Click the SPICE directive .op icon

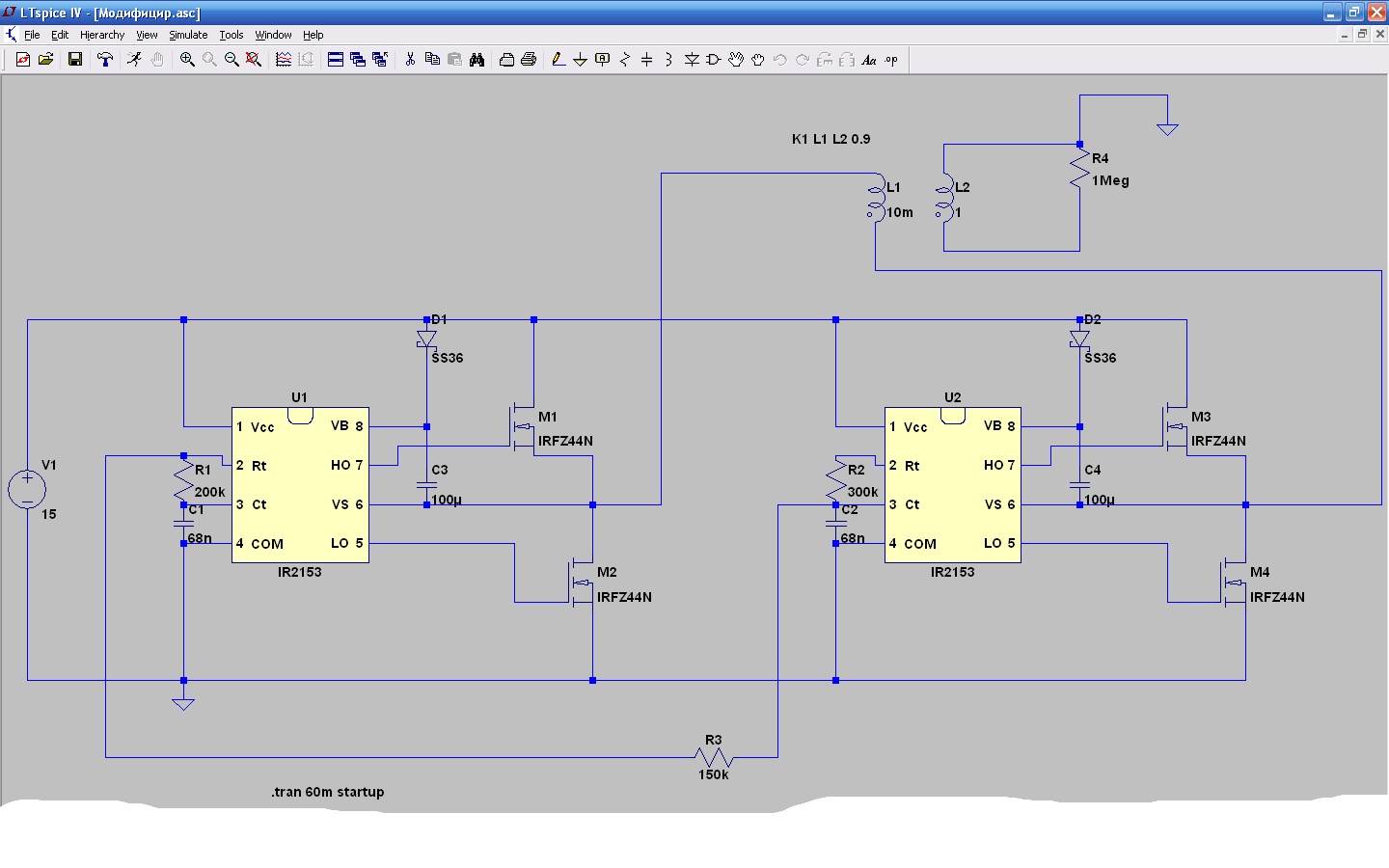(891, 60)
